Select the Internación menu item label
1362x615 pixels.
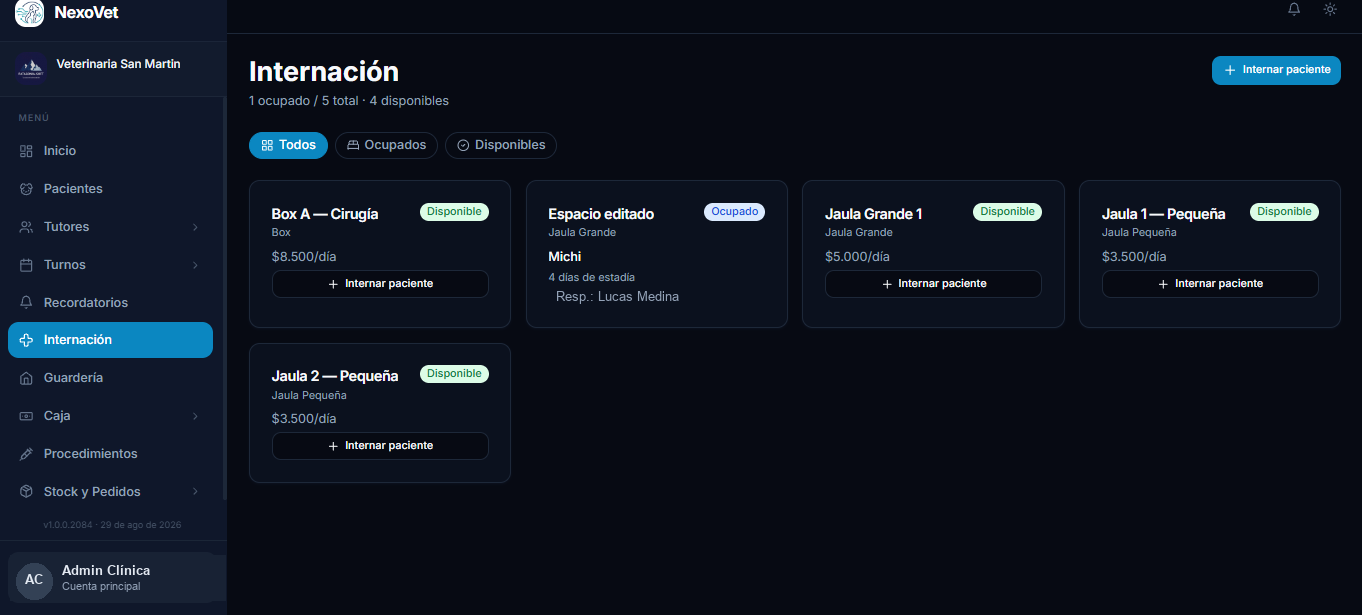pyautogui.click(x=78, y=340)
